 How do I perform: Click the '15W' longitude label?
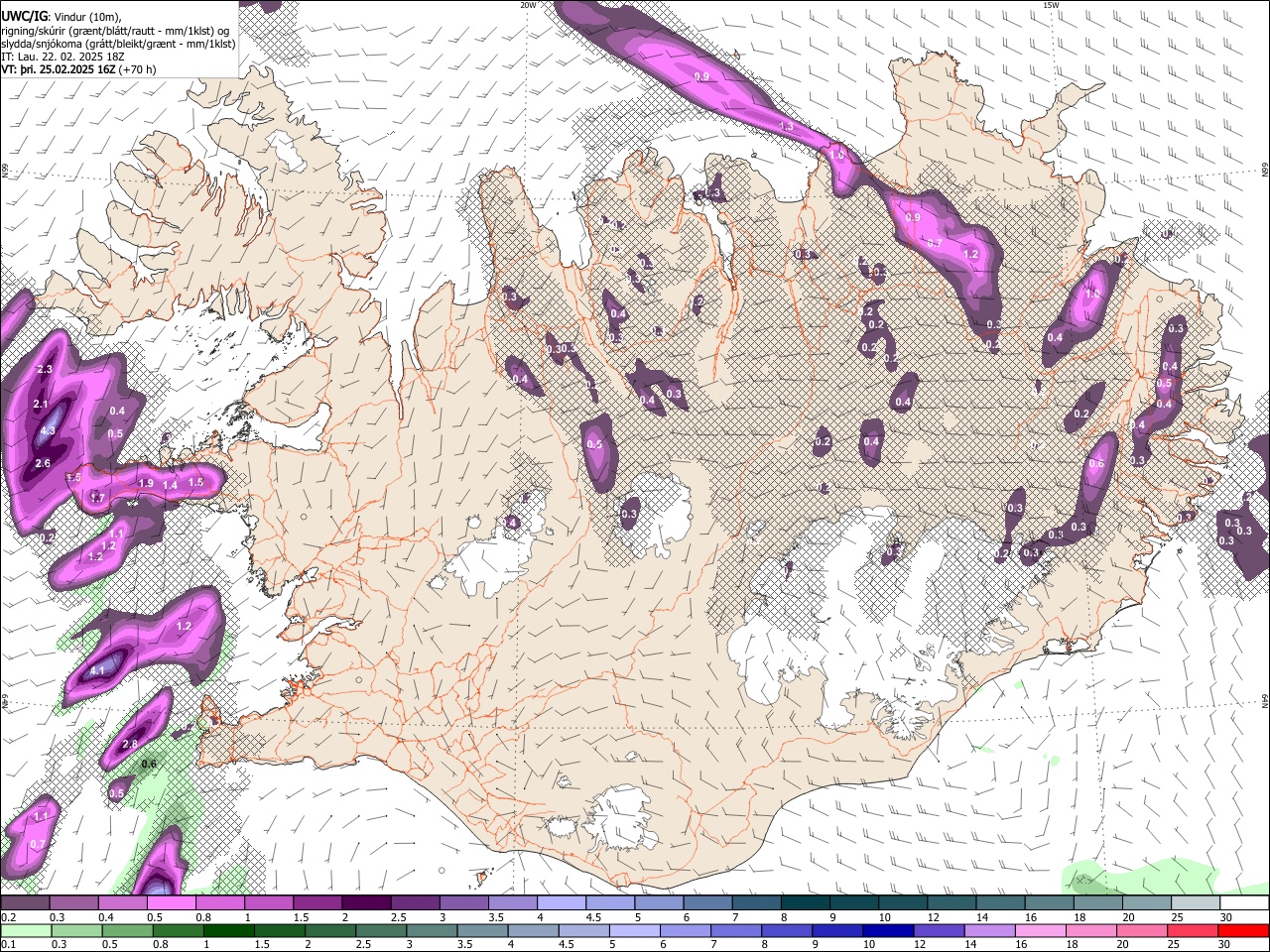[x=1051, y=5]
